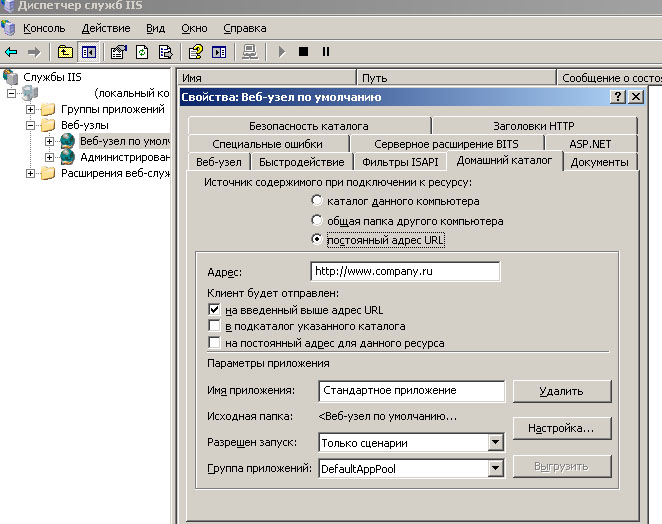Screen dimensions: 662x524
Task: Open the Справка menu
Action: [244, 28]
